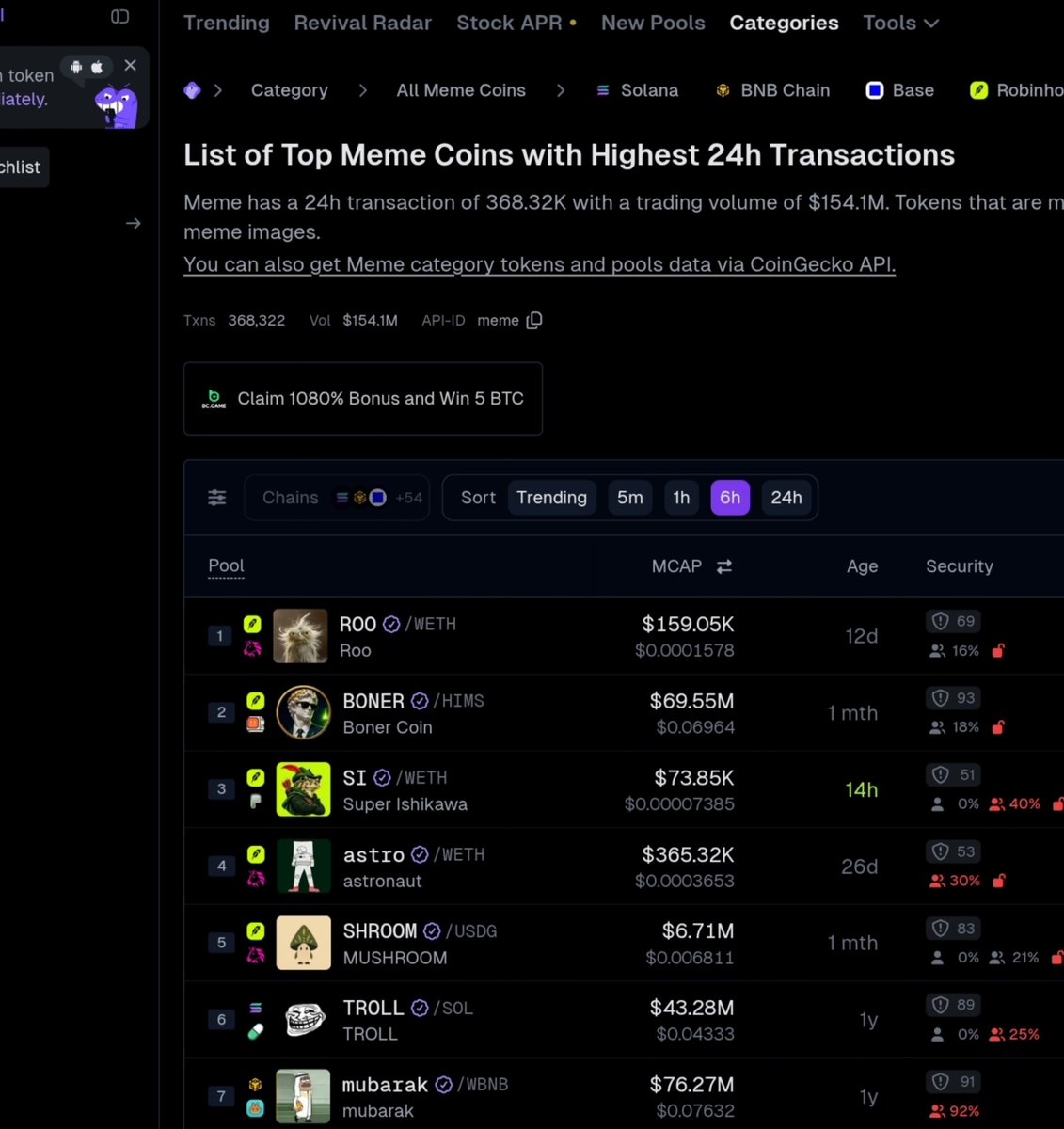This screenshot has width=1064, height=1129.
Task: Click astro 30% holder warning
Action: (x=954, y=881)
